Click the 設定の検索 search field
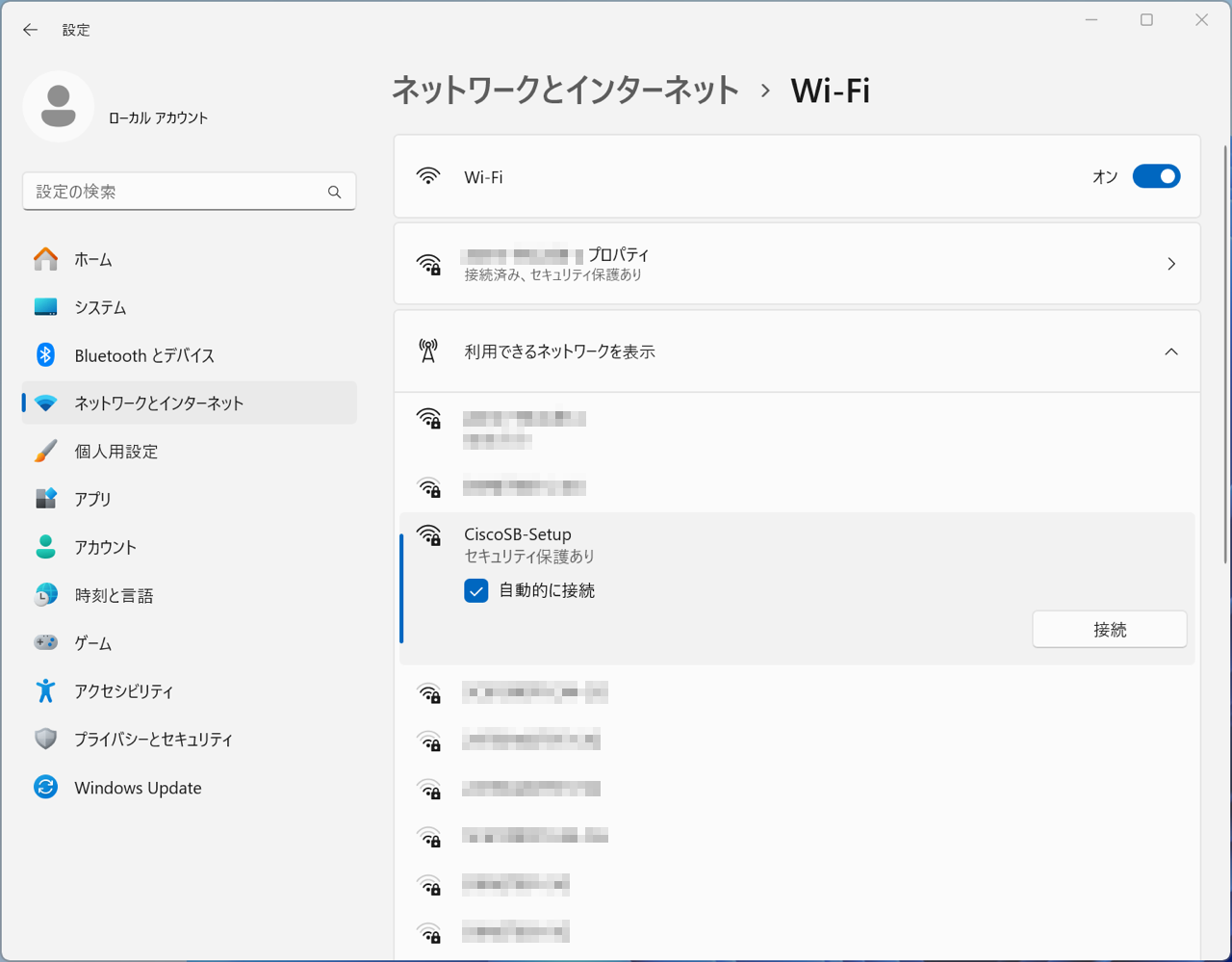Image resolution: width=1232 pixels, height=962 pixels. click(189, 192)
